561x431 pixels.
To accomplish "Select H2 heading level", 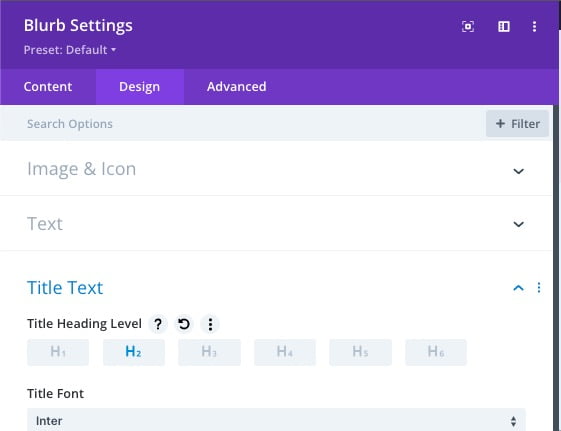I will pos(134,352).
